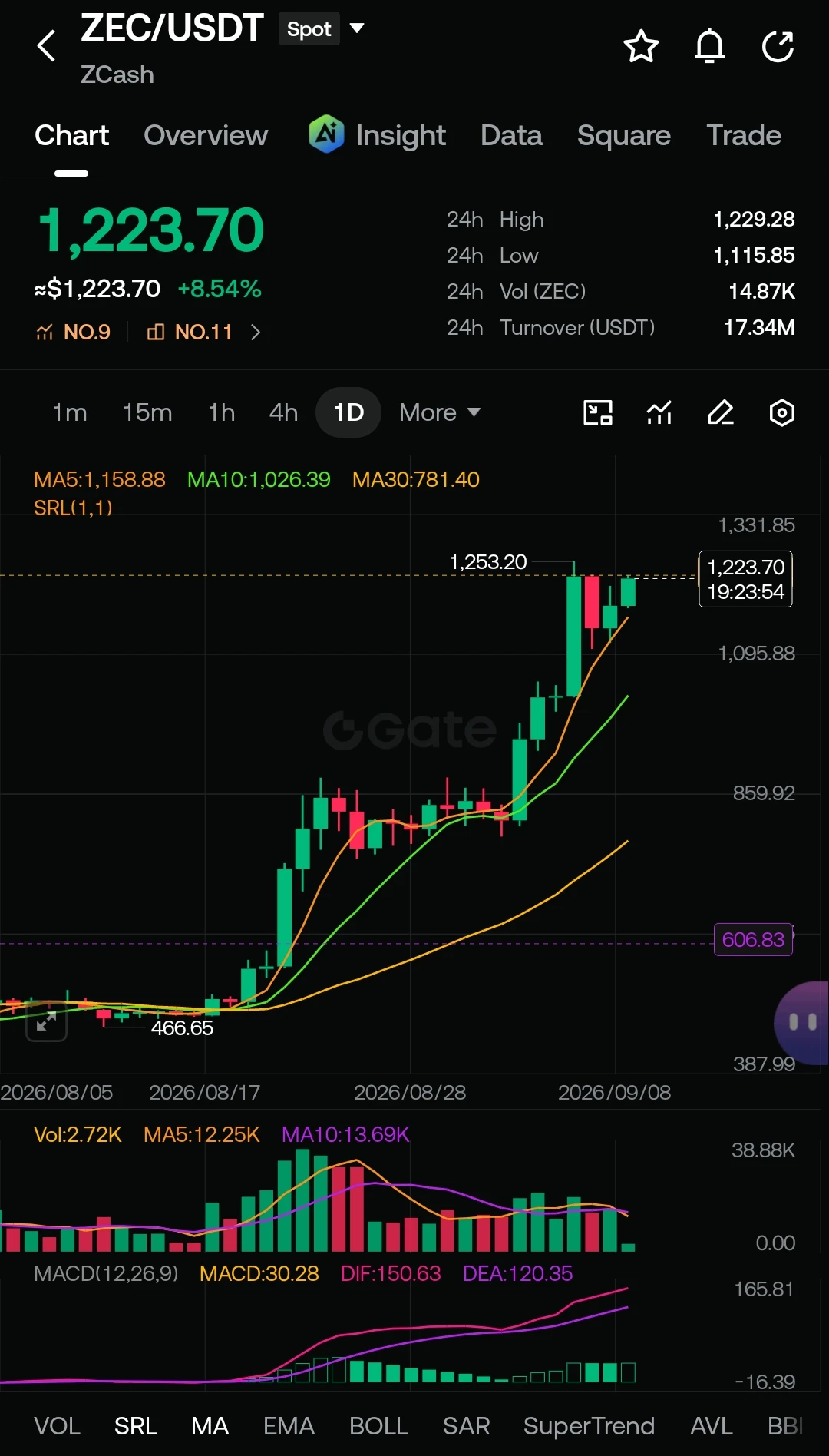Viewport: 829px width, 1456px height.
Task: Open chart indicators icon
Action: pos(659,412)
